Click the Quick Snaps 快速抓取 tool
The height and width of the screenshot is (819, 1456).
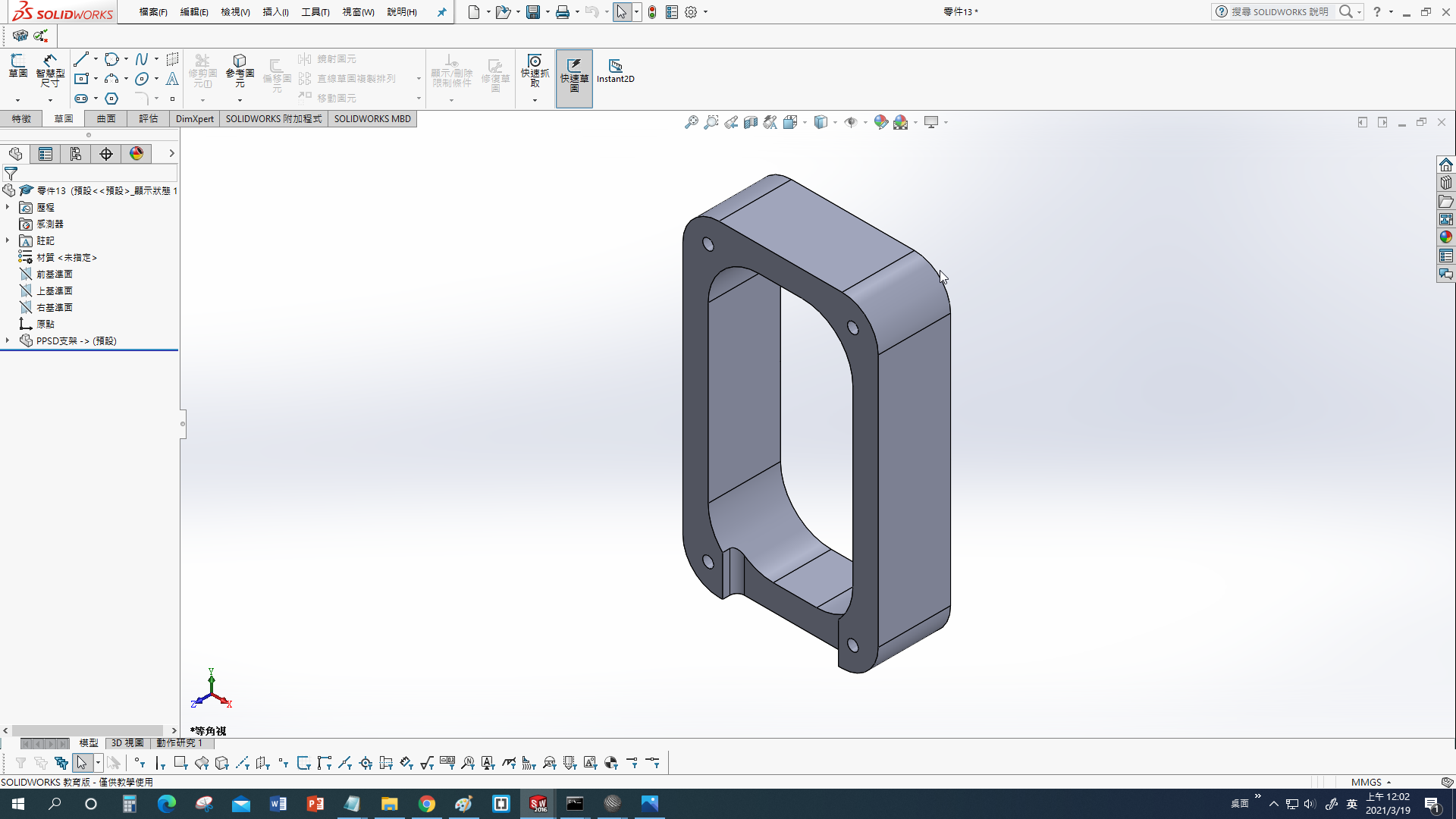[x=535, y=71]
